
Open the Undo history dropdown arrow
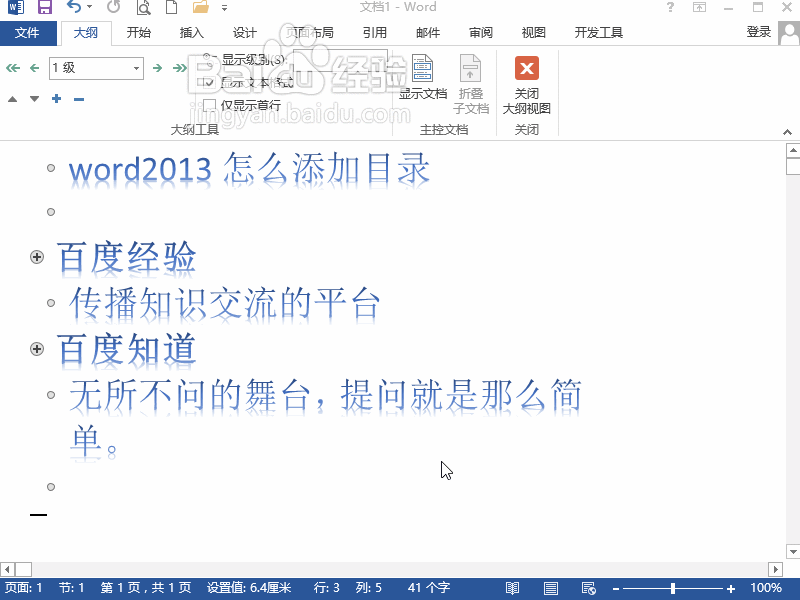(x=90, y=7)
